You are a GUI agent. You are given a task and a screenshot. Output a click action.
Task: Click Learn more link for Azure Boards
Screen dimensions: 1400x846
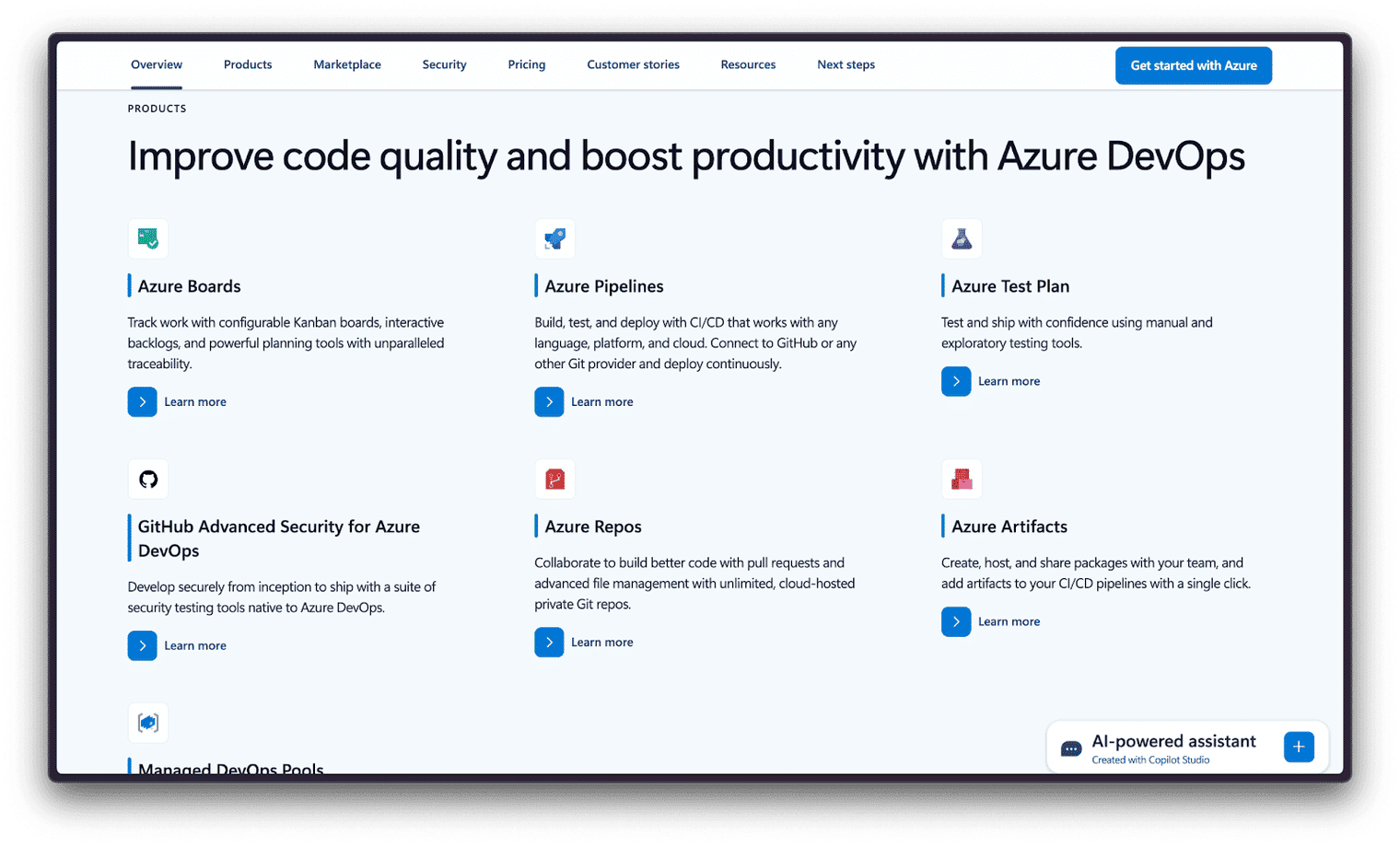(195, 402)
